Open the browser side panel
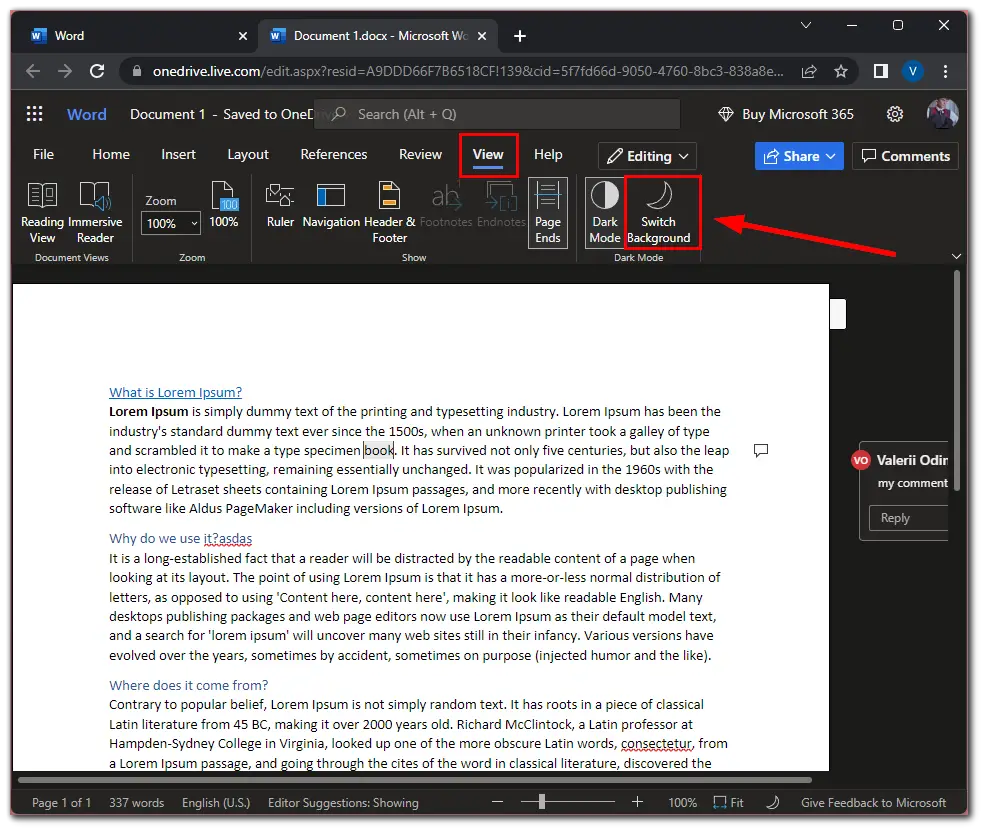Viewport: 986px width, 833px height. pos(880,71)
